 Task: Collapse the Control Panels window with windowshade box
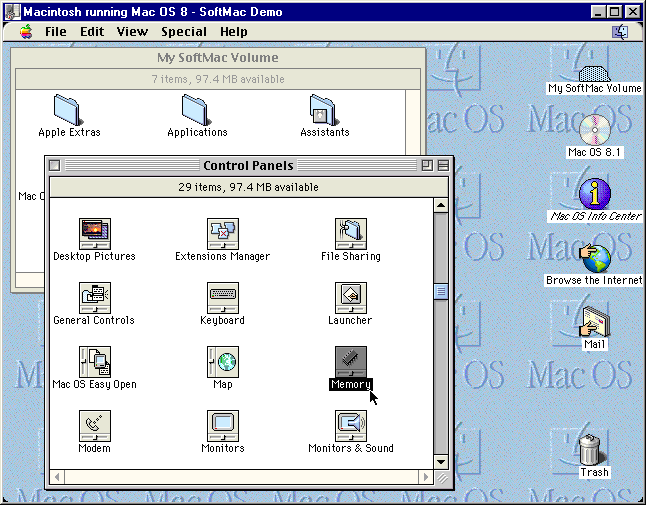[443, 166]
